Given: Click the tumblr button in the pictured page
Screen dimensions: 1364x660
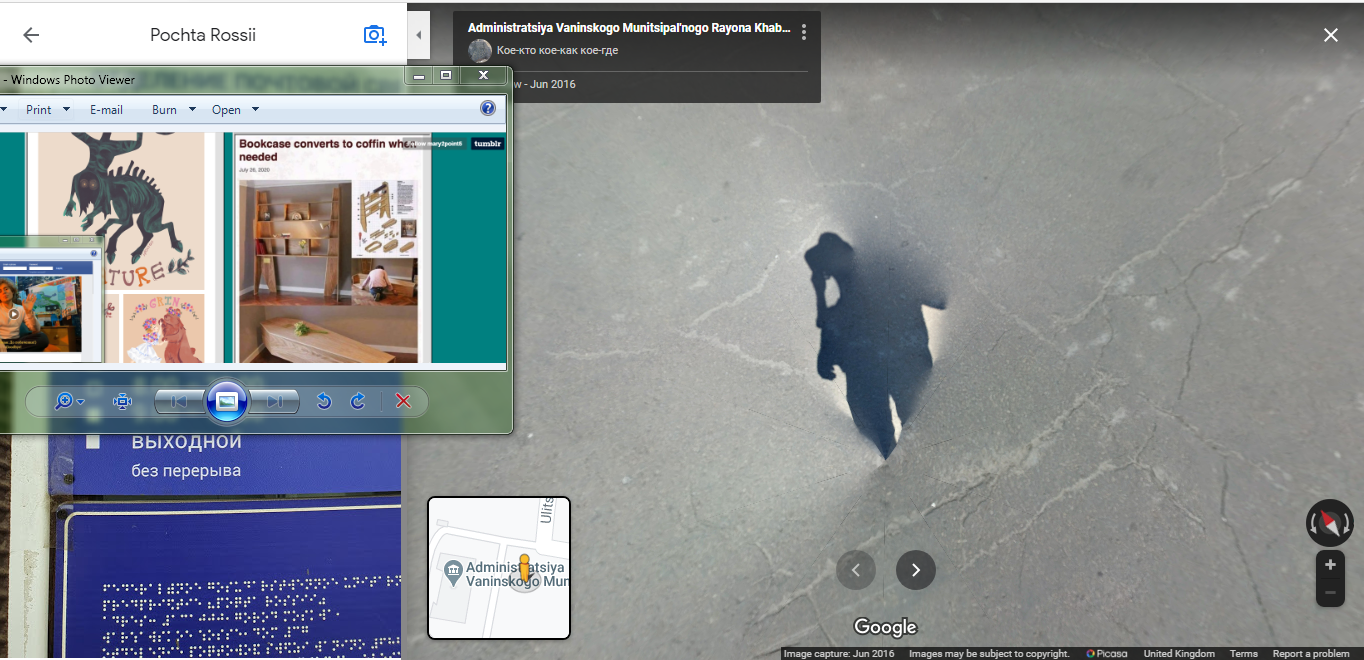Looking at the screenshot, I should 488,144.
